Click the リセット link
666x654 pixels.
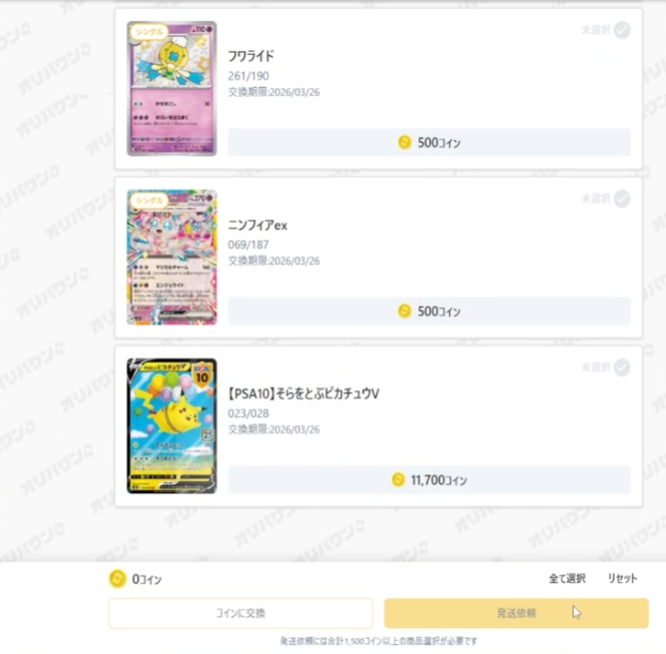[x=622, y=578]
